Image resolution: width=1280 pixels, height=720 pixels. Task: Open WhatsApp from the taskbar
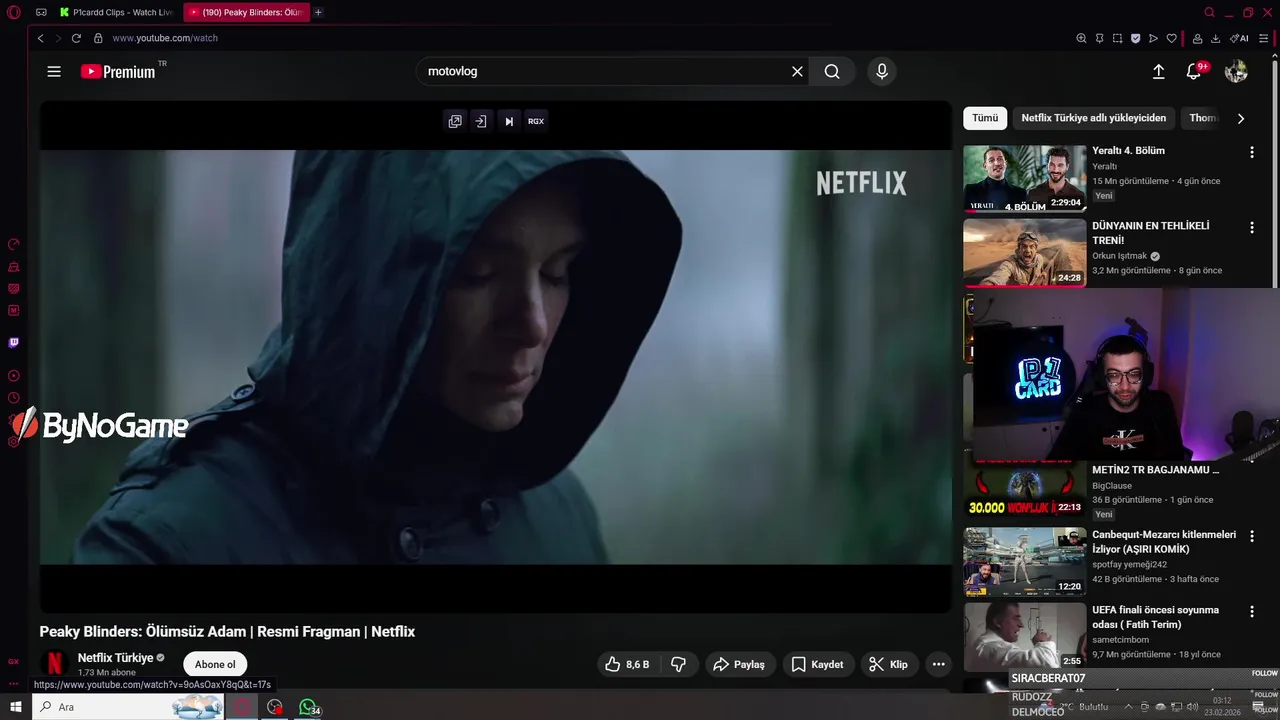pos(308,707)
